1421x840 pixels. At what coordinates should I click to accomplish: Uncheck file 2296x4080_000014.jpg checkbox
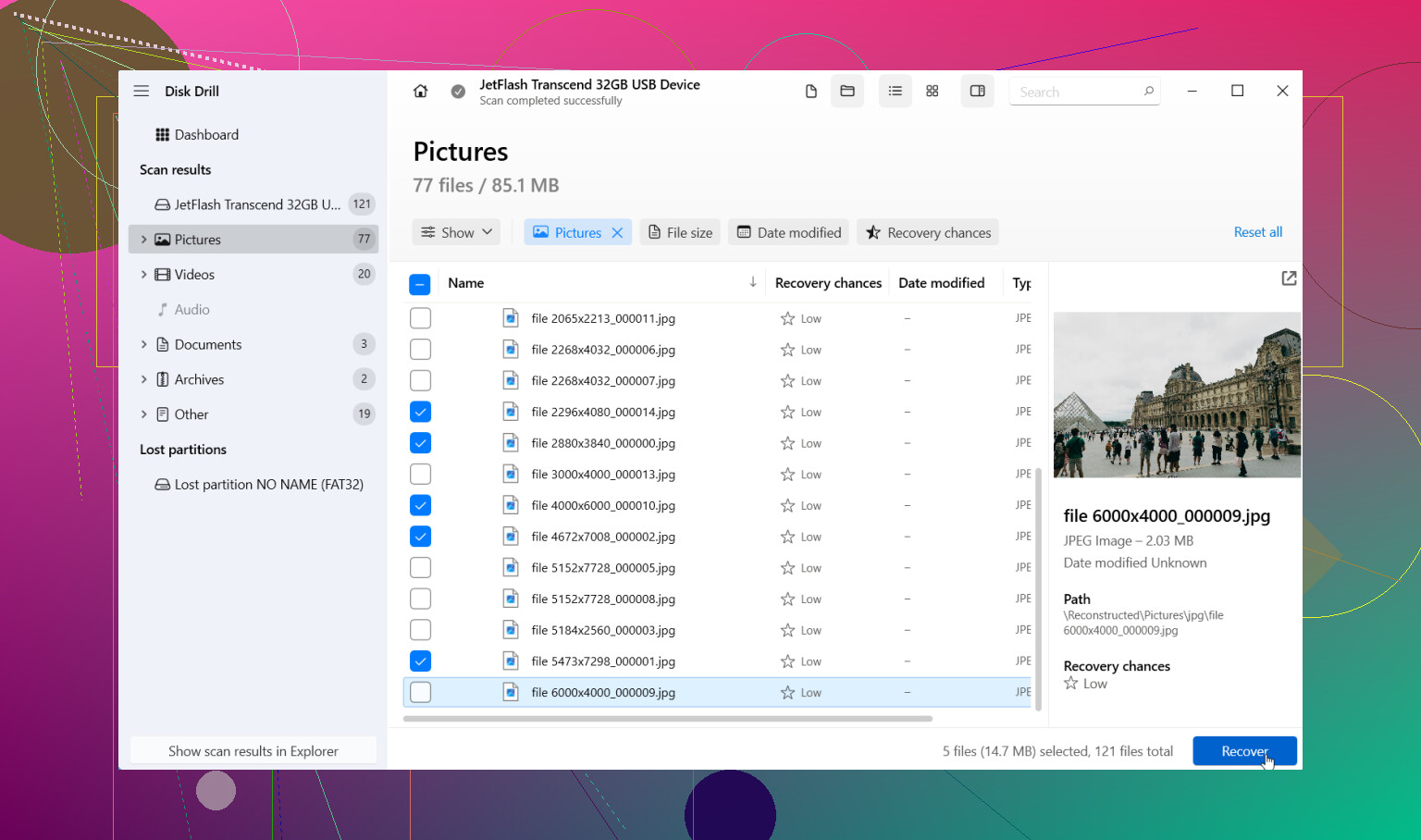[420, 412]
